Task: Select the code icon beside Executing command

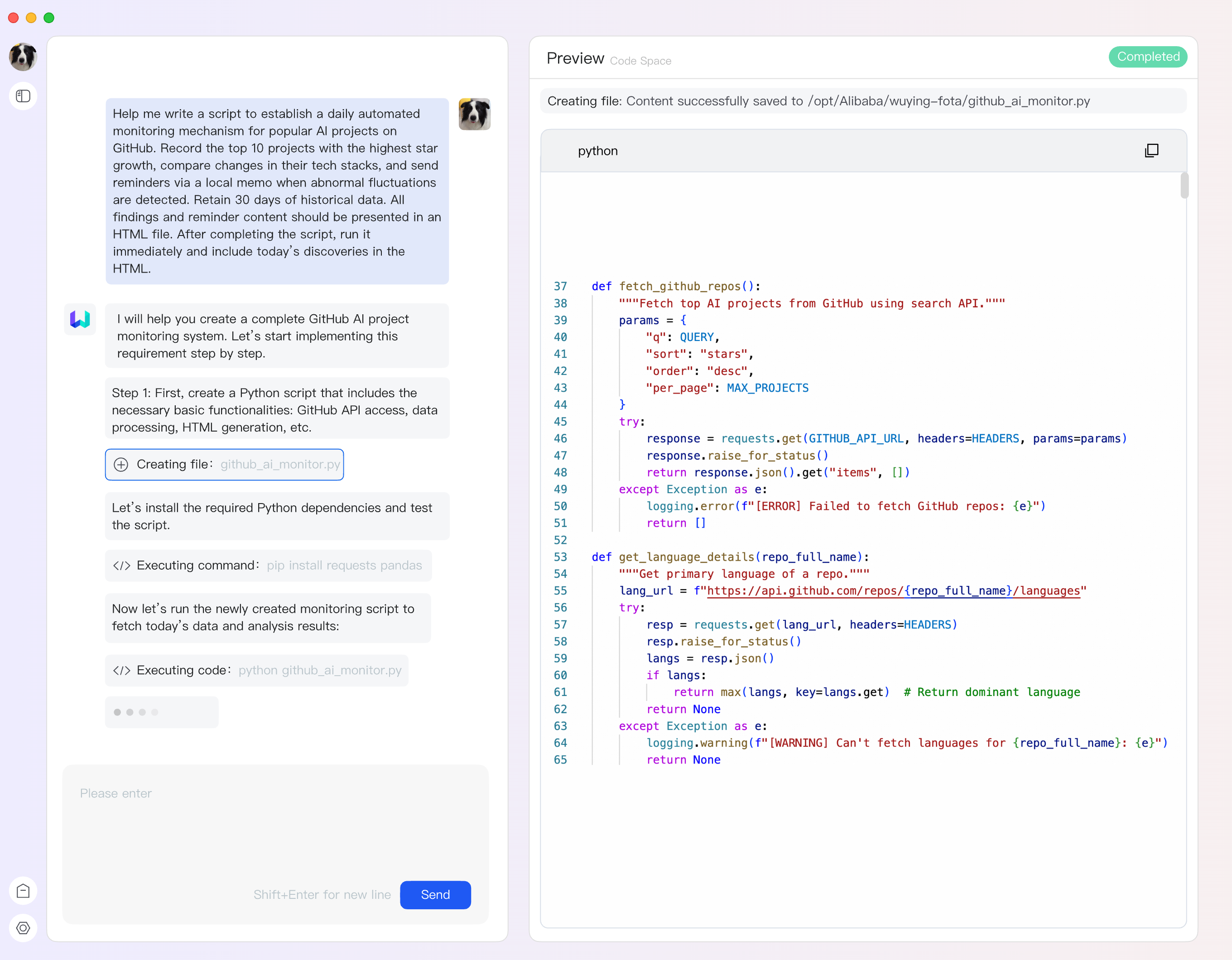Action: coord(122,565)
